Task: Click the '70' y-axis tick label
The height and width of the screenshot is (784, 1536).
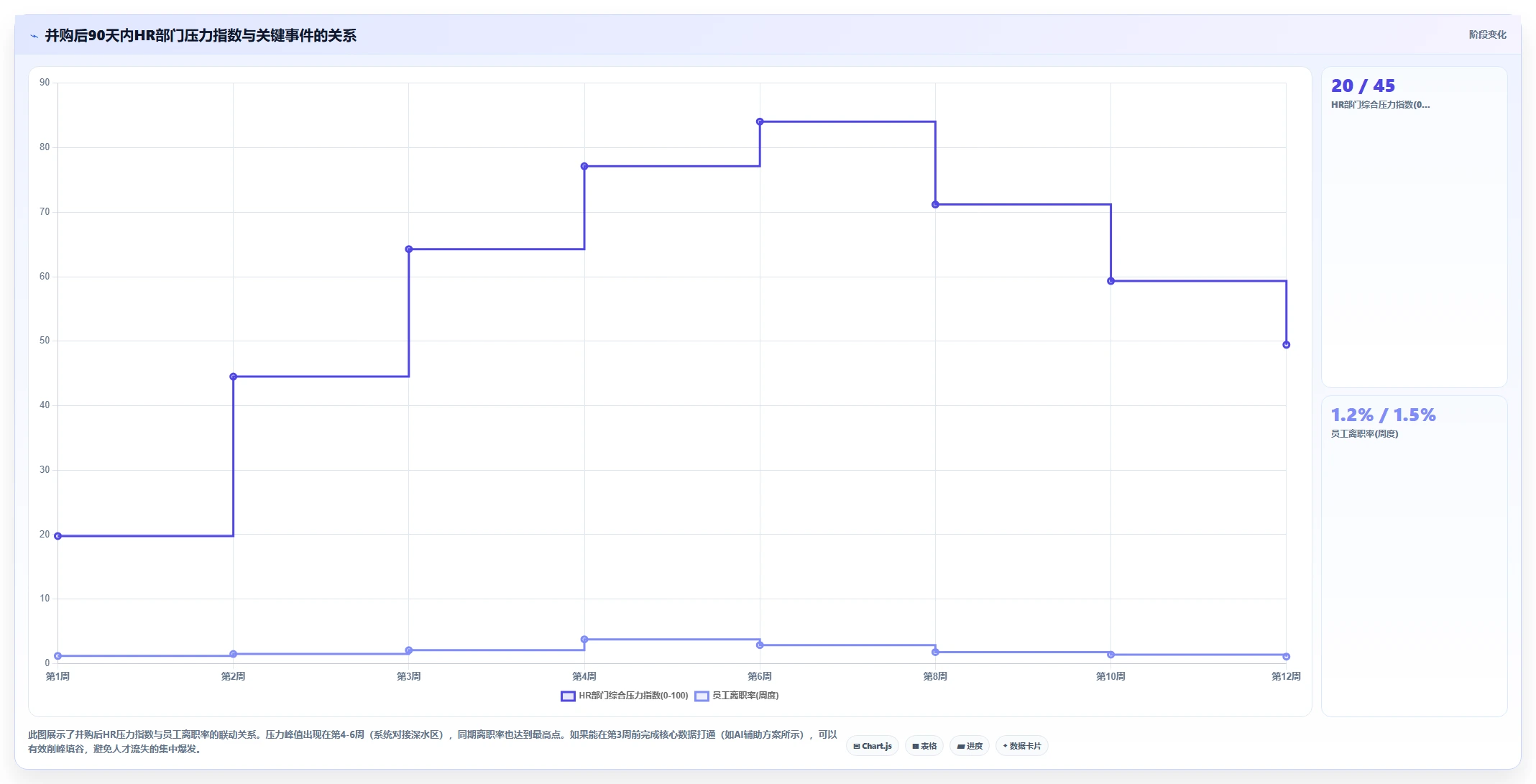Action: click(x=45, y=212)
